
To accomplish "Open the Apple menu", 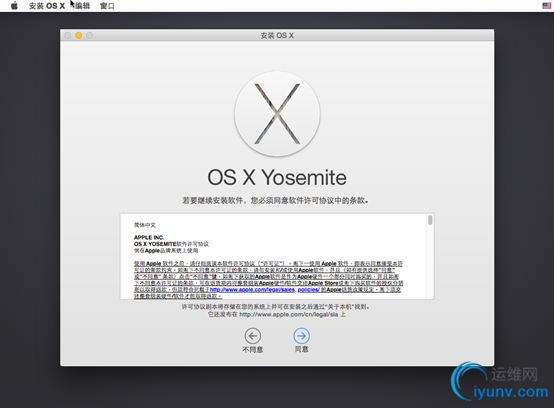I will click(x=14, y=6).
